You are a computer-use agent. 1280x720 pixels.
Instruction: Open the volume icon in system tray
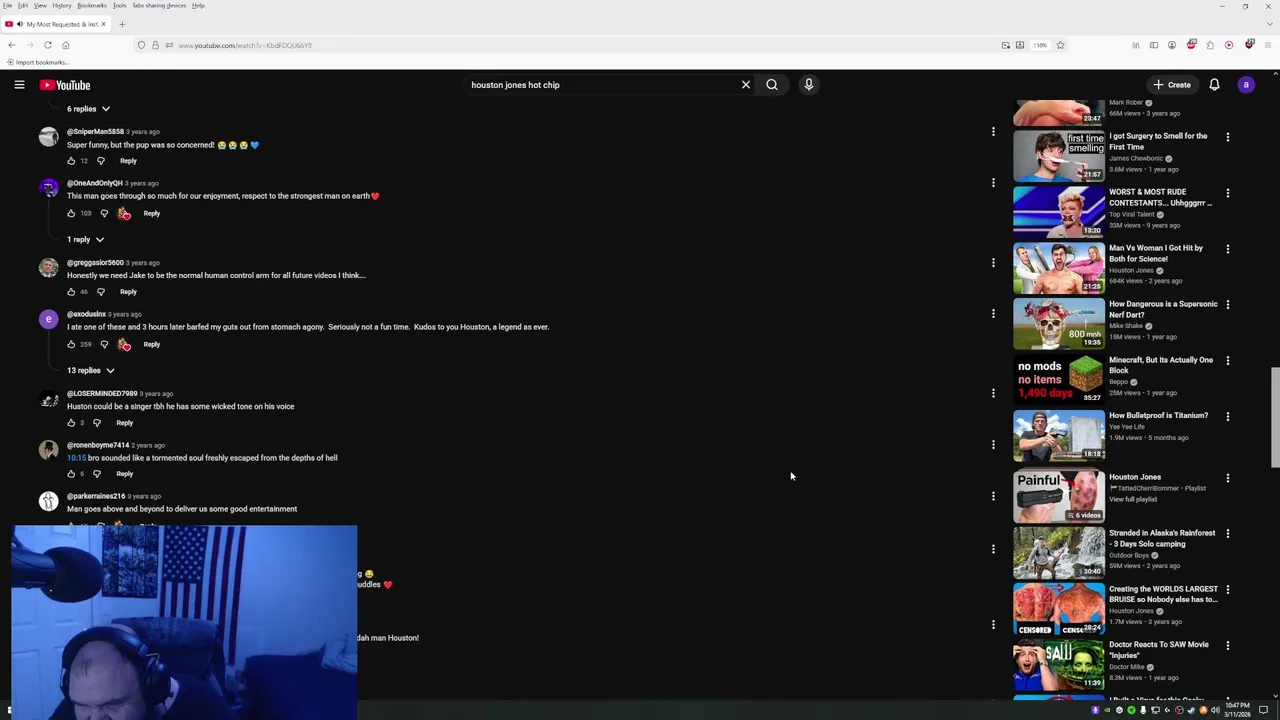[1215, 710]
